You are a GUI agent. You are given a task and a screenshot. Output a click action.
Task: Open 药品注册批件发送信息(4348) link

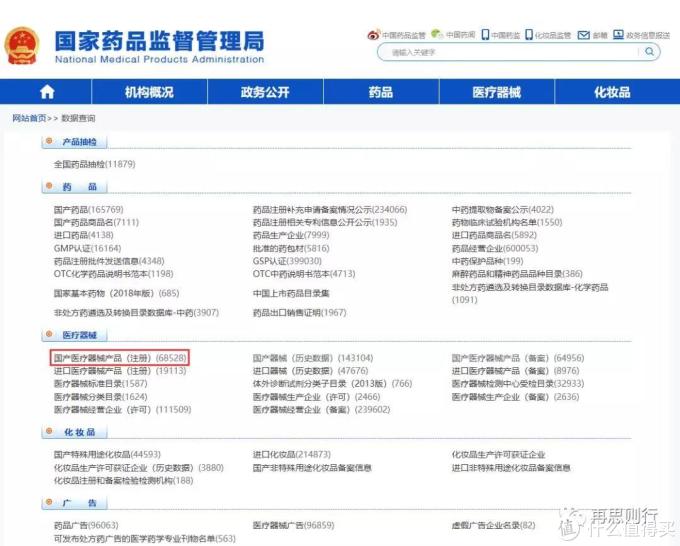click(109, 261)
